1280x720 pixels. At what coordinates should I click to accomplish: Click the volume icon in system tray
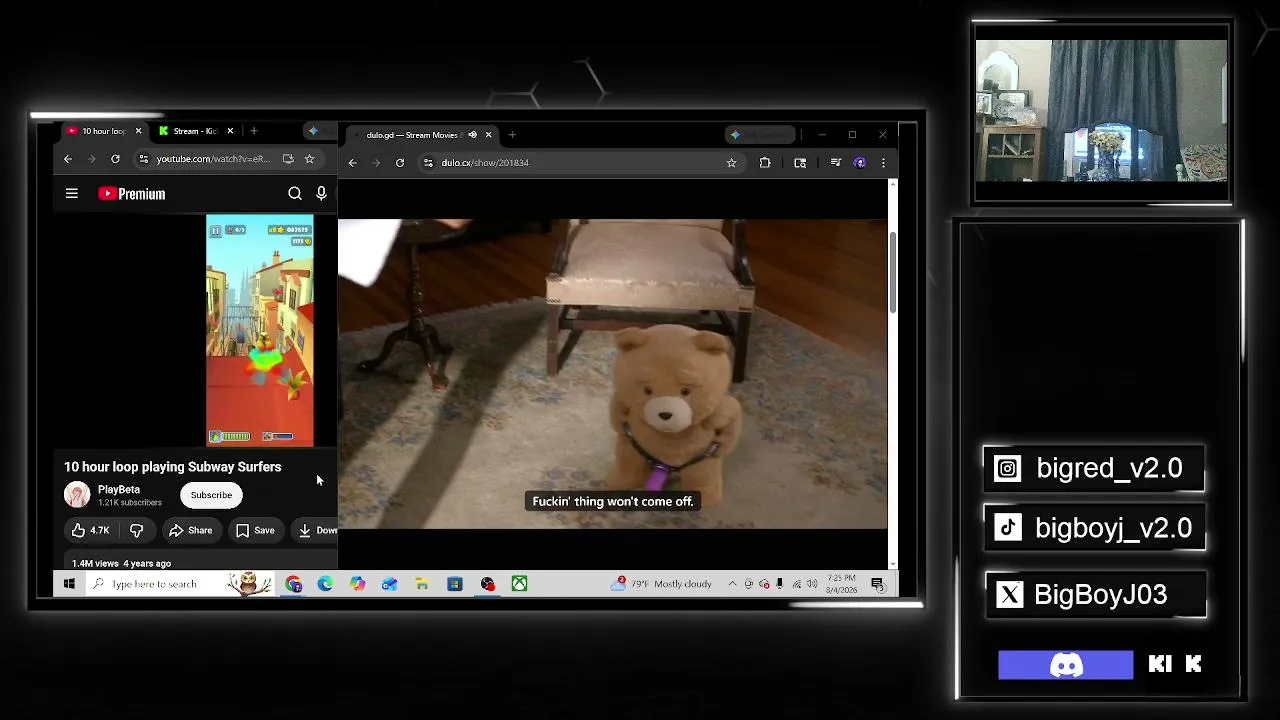click(812, 584)
